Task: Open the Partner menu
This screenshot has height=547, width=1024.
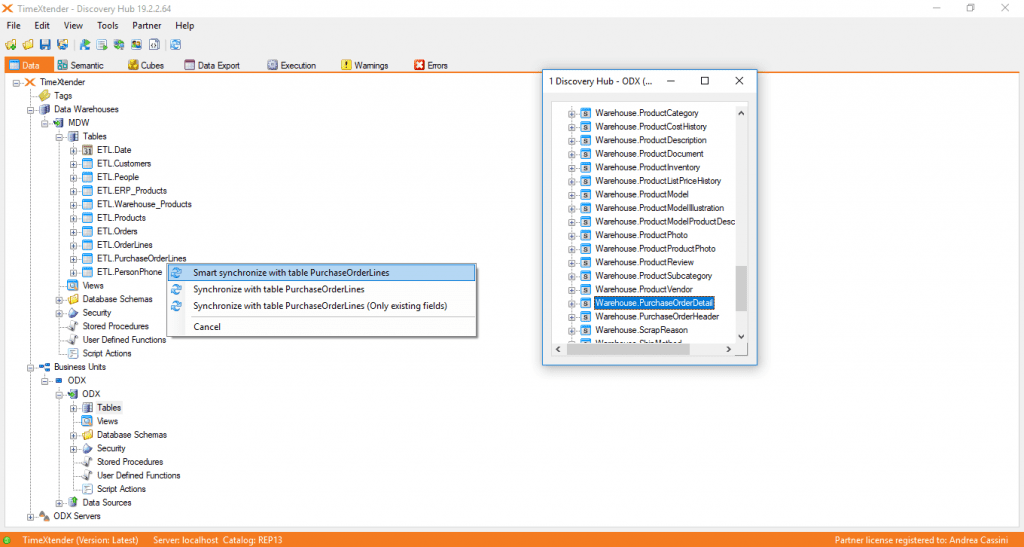Action: [146, 25]
